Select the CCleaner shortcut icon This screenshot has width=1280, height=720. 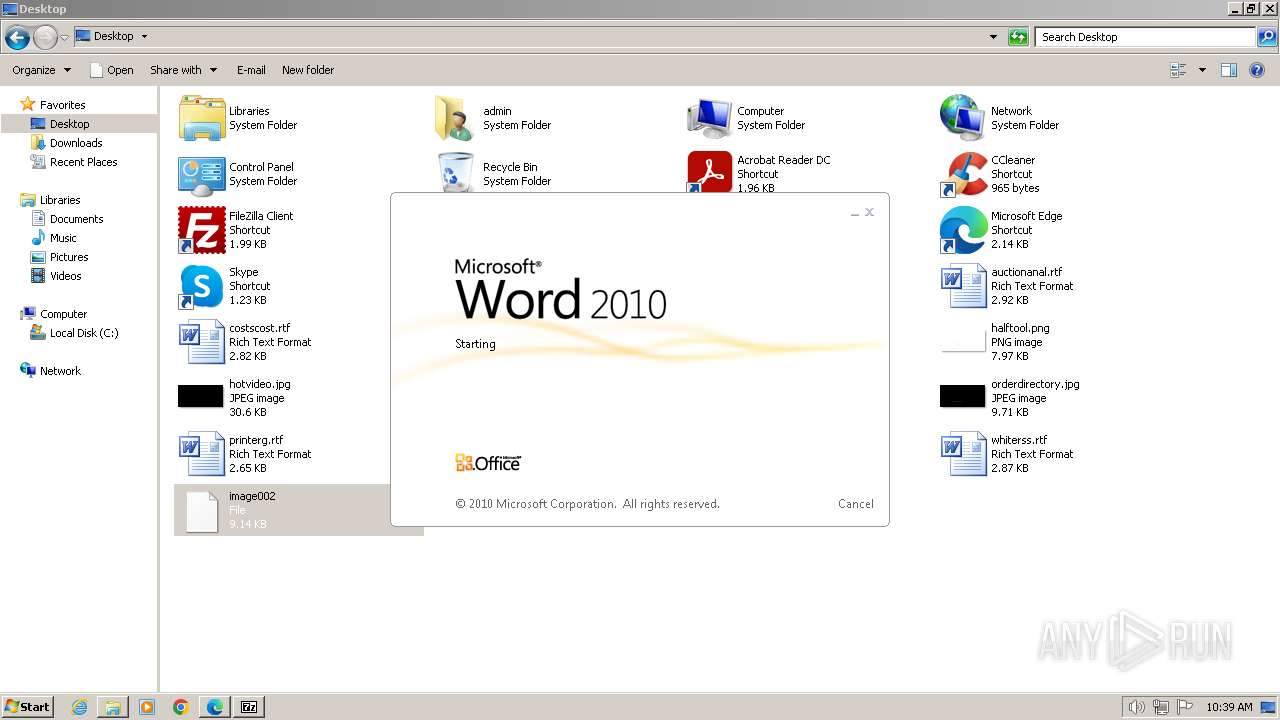(964, 174)
